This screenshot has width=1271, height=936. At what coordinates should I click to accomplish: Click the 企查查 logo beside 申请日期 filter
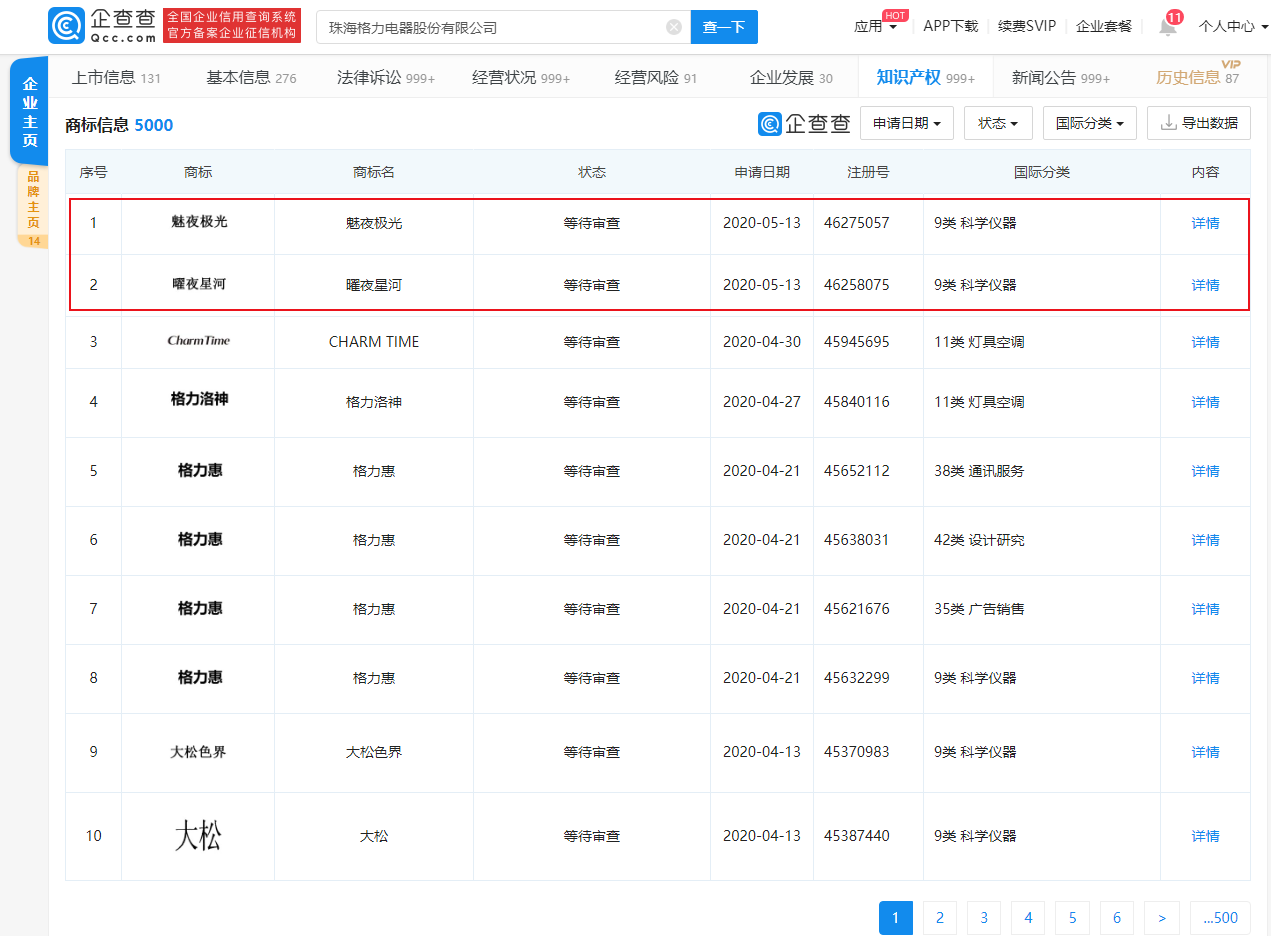tap(805, 123)
